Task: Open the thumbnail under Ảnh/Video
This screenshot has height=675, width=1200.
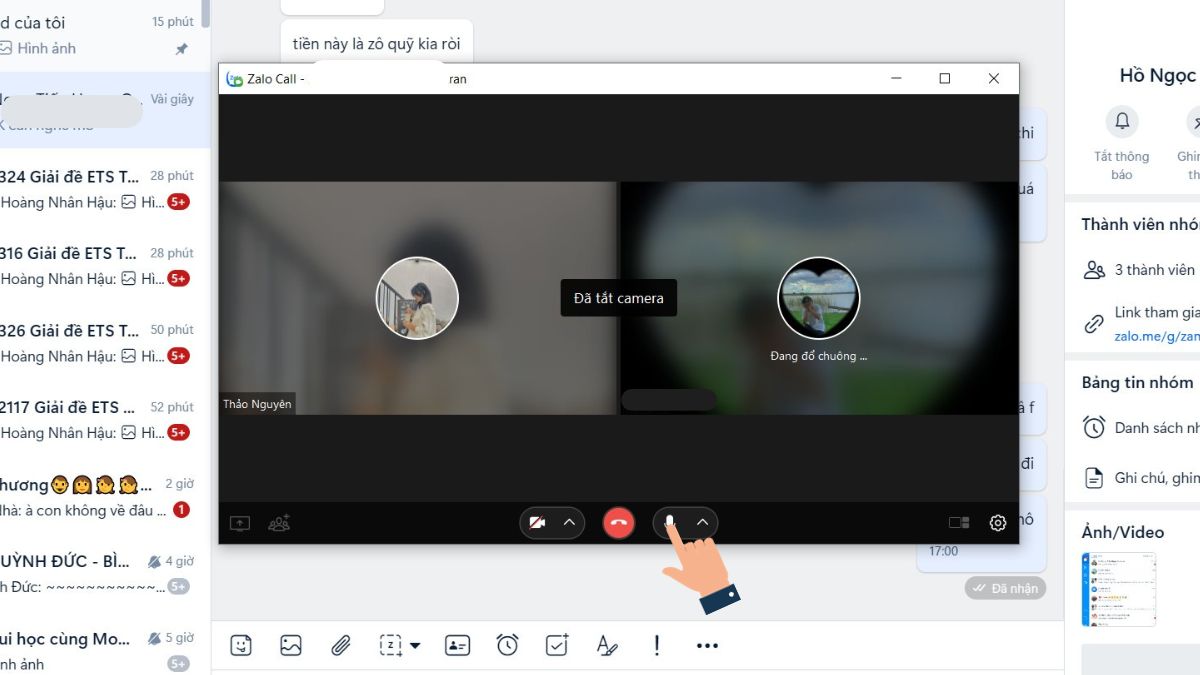Action: point(1118,588)
